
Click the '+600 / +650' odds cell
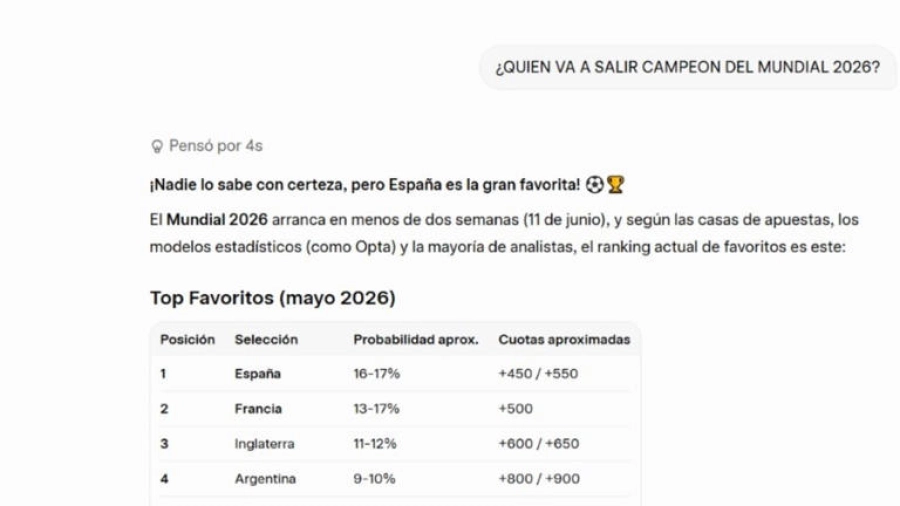click(538, 444)
